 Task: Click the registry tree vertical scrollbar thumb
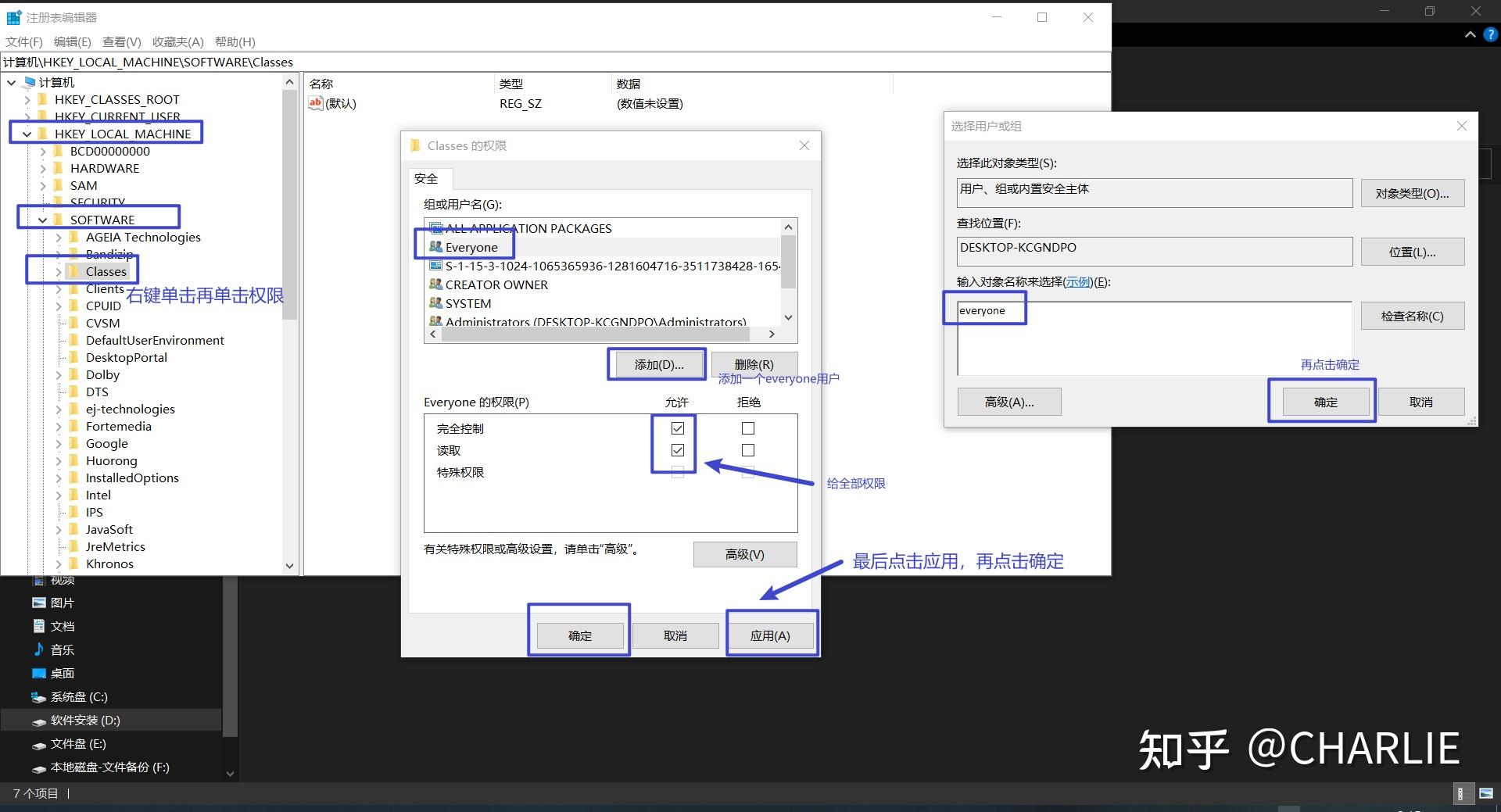tap(290, 205)
